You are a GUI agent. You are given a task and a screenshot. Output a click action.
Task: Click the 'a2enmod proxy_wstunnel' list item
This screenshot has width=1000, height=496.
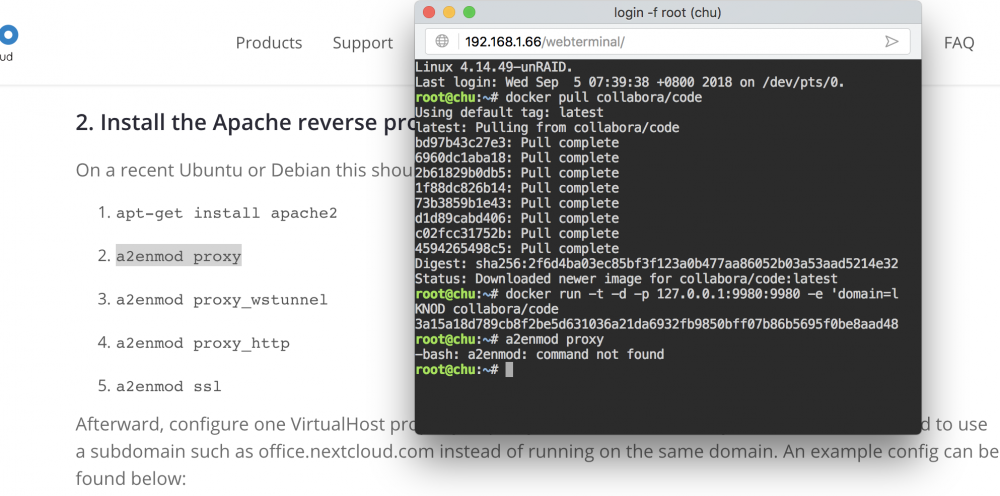click(221, 300)
